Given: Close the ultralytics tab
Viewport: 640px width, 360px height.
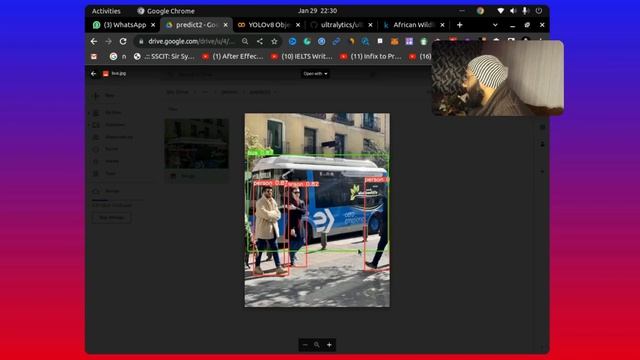Looking at the screenshot, I should coord(370,25).
